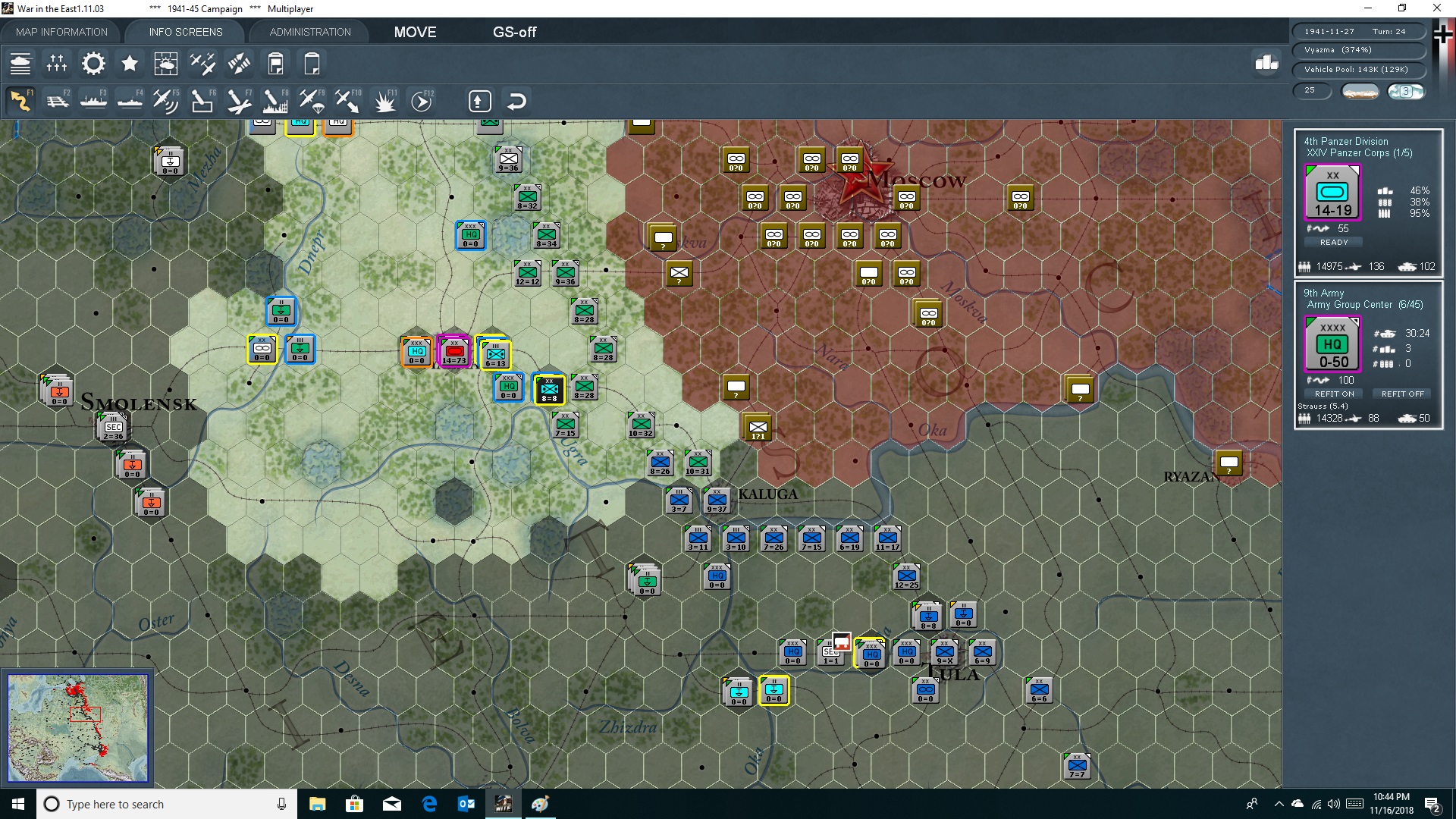Open File Explorer from the taskbar
Image resolution: width=1456 pixels, height=819 pixels.
(x=317, y=804)
